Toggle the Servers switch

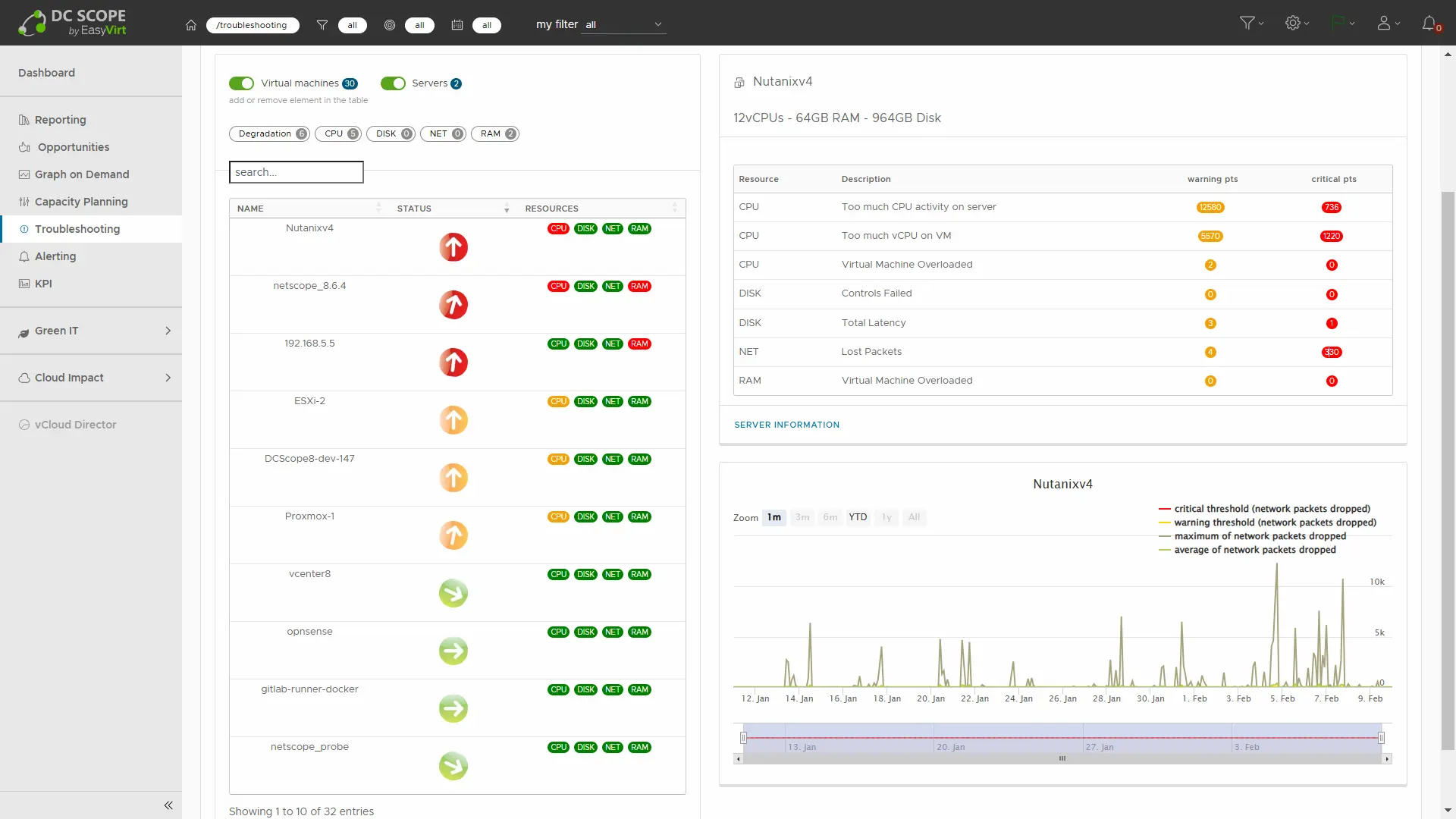393,83
